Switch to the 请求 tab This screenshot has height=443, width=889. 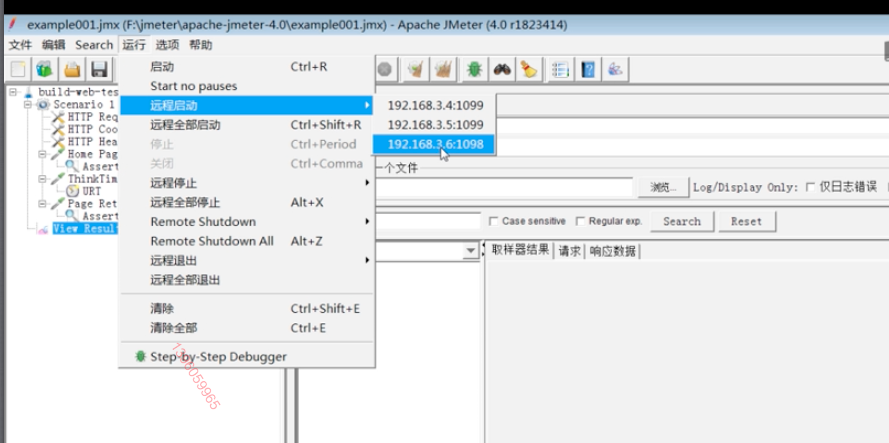[x=570, y=251]
